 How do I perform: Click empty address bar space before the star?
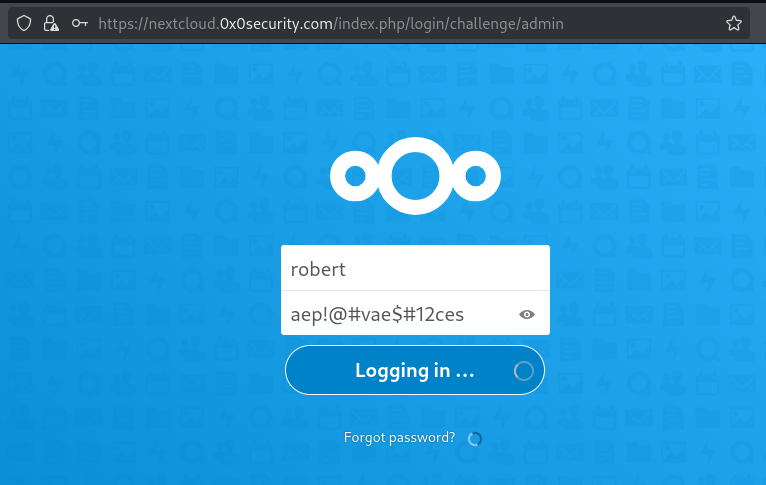650,23
